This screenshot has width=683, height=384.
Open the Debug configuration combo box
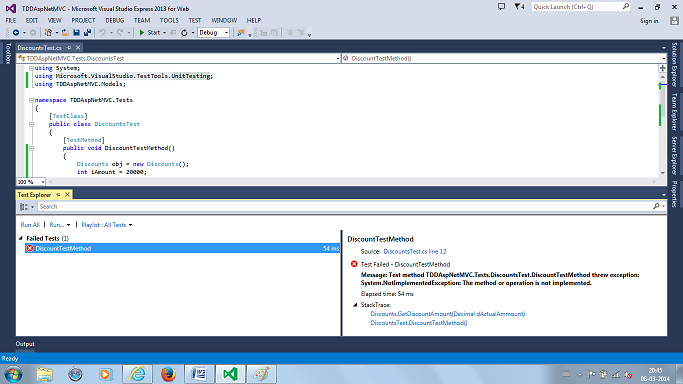213,33
